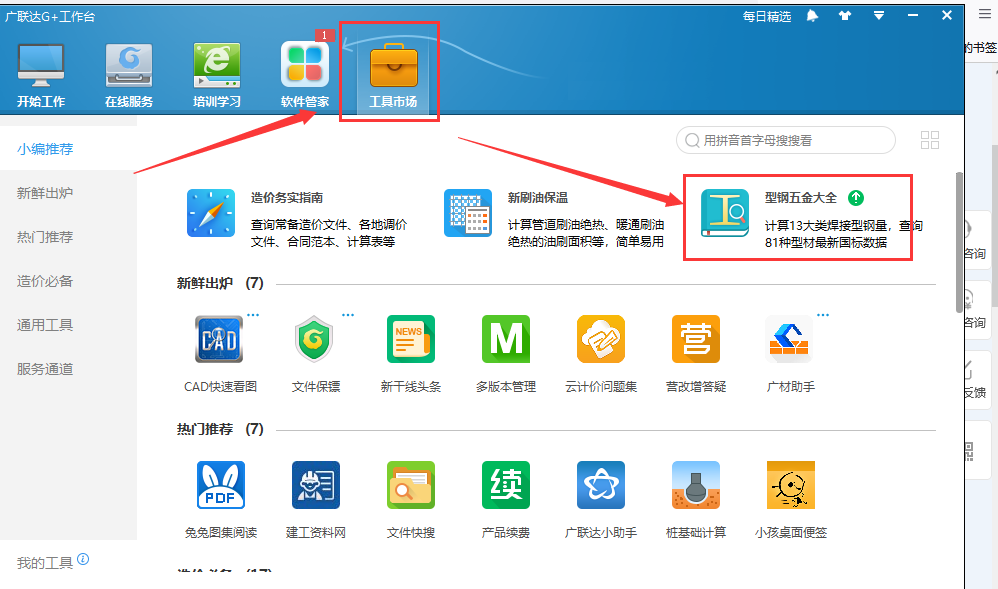Viewport: 998px width, 589px height.
Task: Open the 培训学习 section
Action: point(217,66)
